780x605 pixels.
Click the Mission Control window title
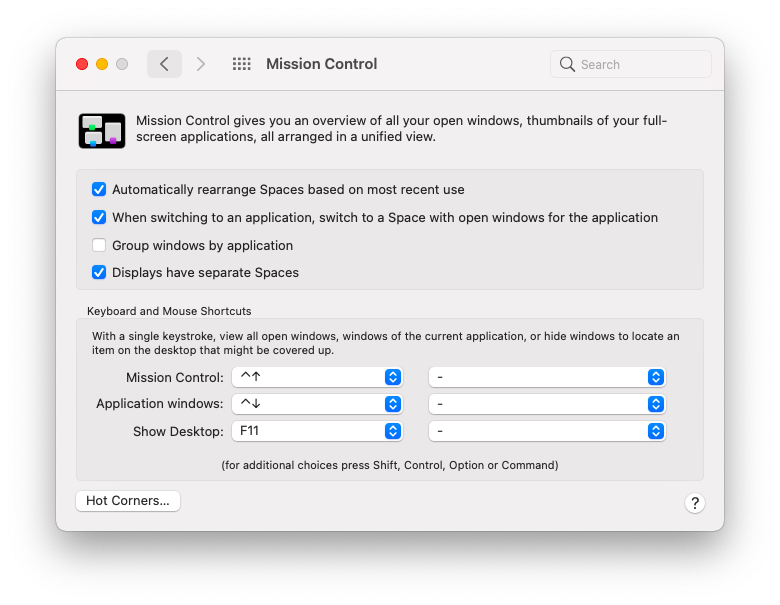point(321,64)
